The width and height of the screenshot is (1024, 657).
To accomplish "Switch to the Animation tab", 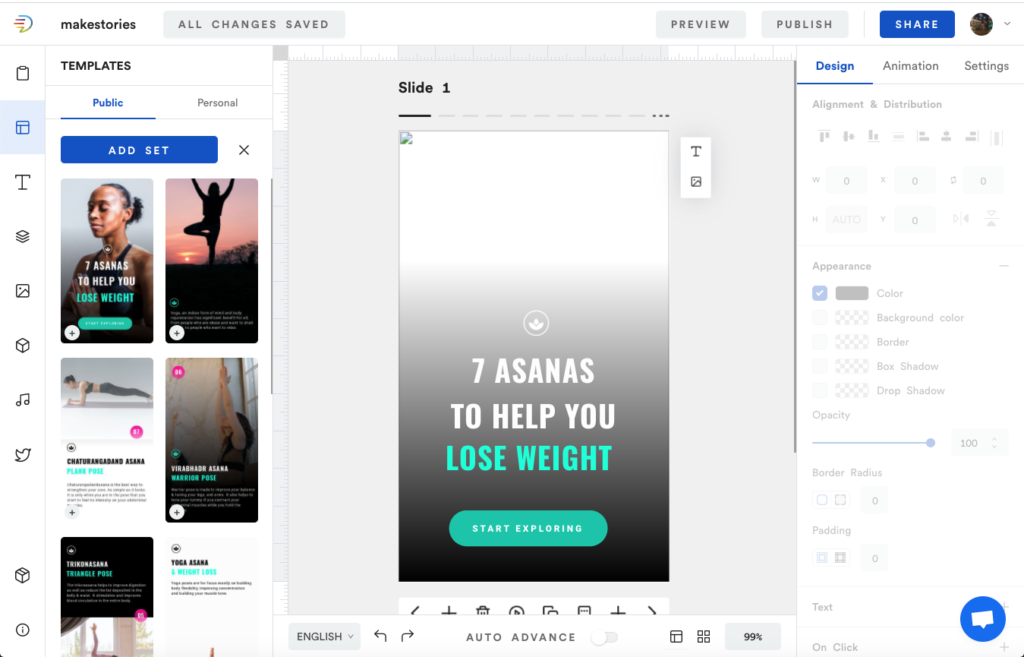I will (910, 66).
